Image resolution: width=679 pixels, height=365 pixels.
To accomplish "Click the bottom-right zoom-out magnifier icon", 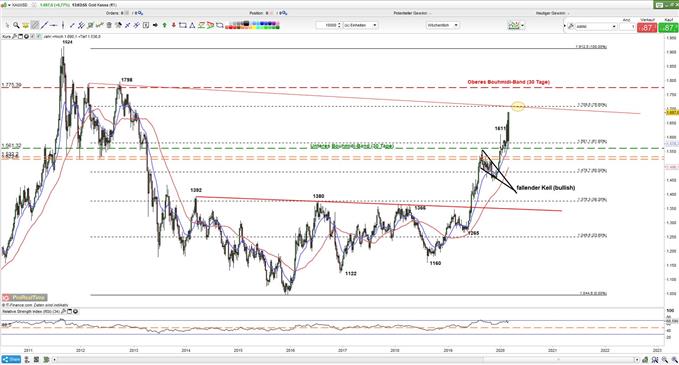I will coord(665,360).
